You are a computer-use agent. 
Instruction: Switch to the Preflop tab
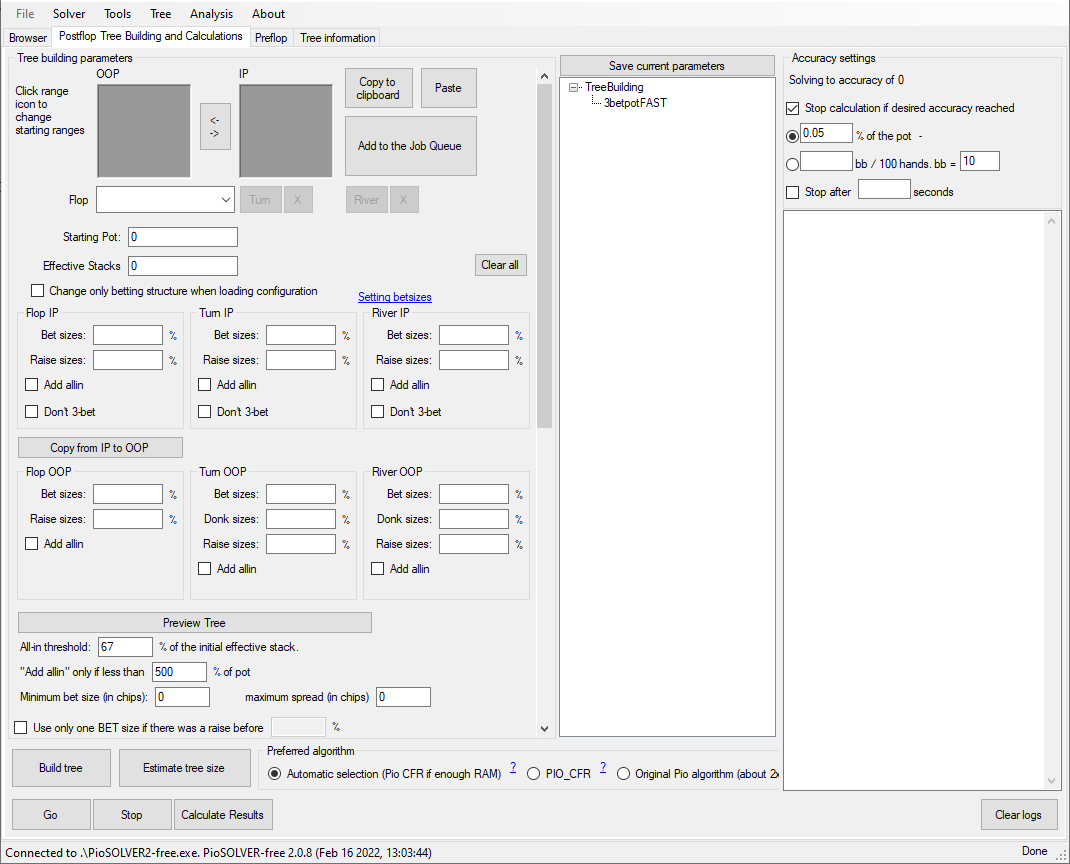click(271, 38)
